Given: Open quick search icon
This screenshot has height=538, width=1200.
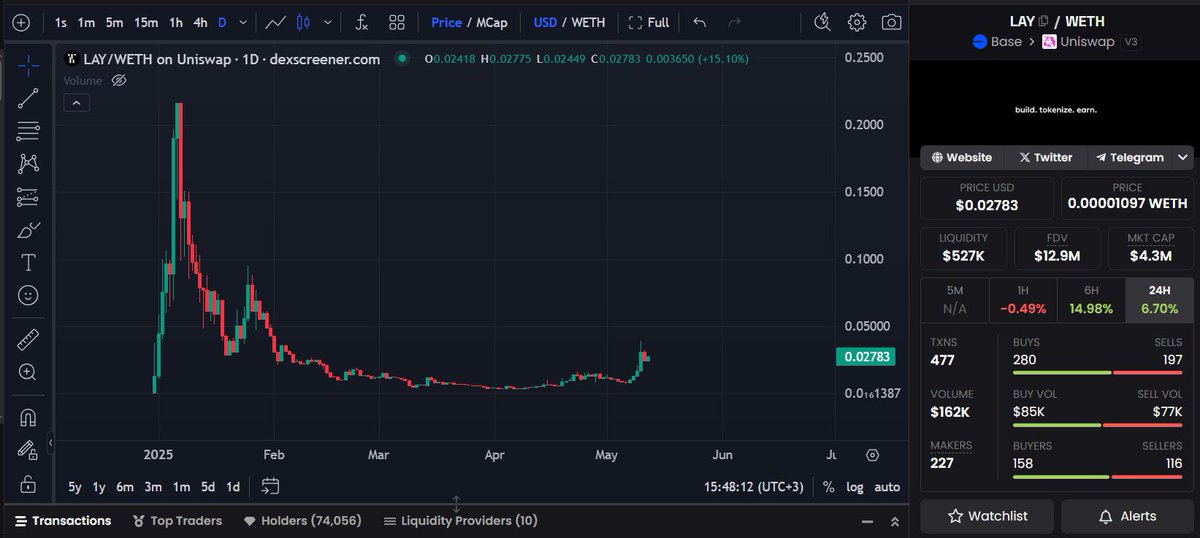Looking at the screenshot, I should [x=822, y=22].
